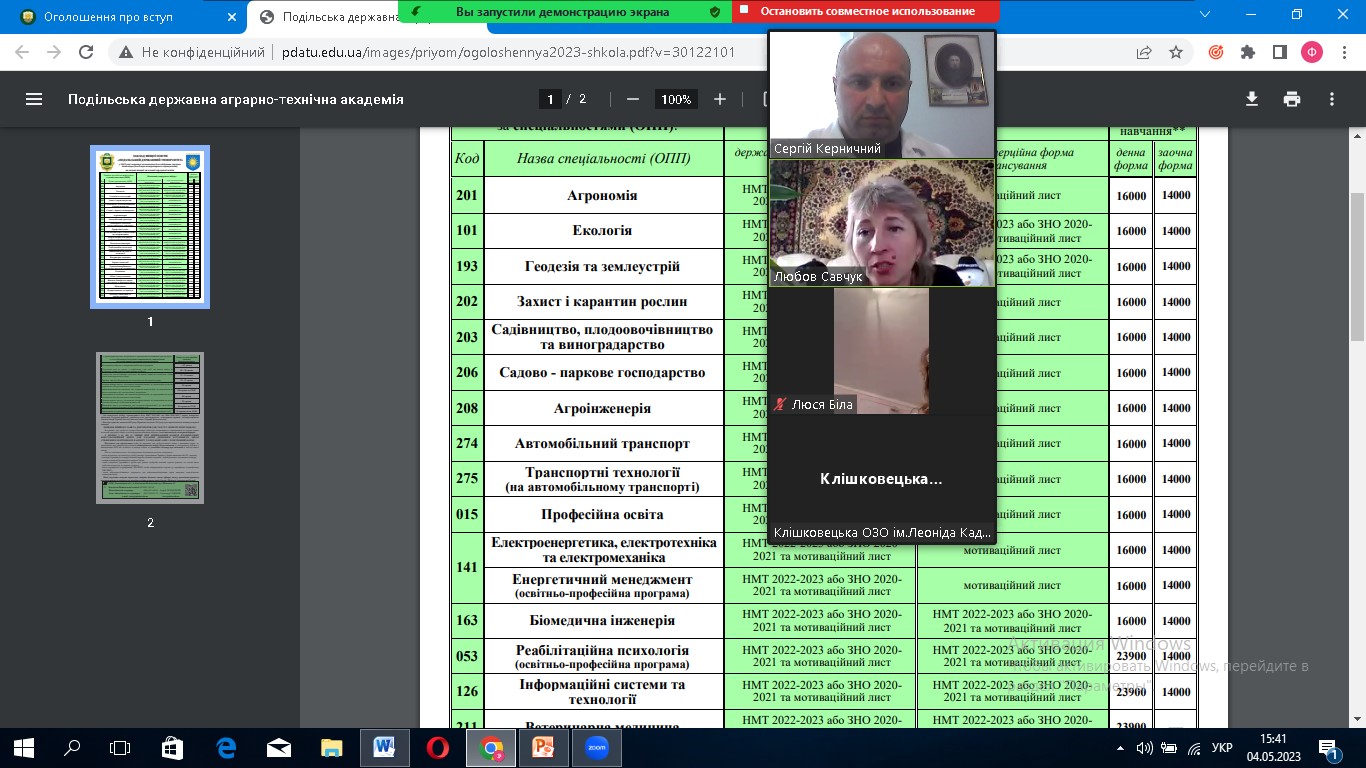This screenshot has height=768, width=1366.
Task: Reload the current page
Action: (86, 52)
